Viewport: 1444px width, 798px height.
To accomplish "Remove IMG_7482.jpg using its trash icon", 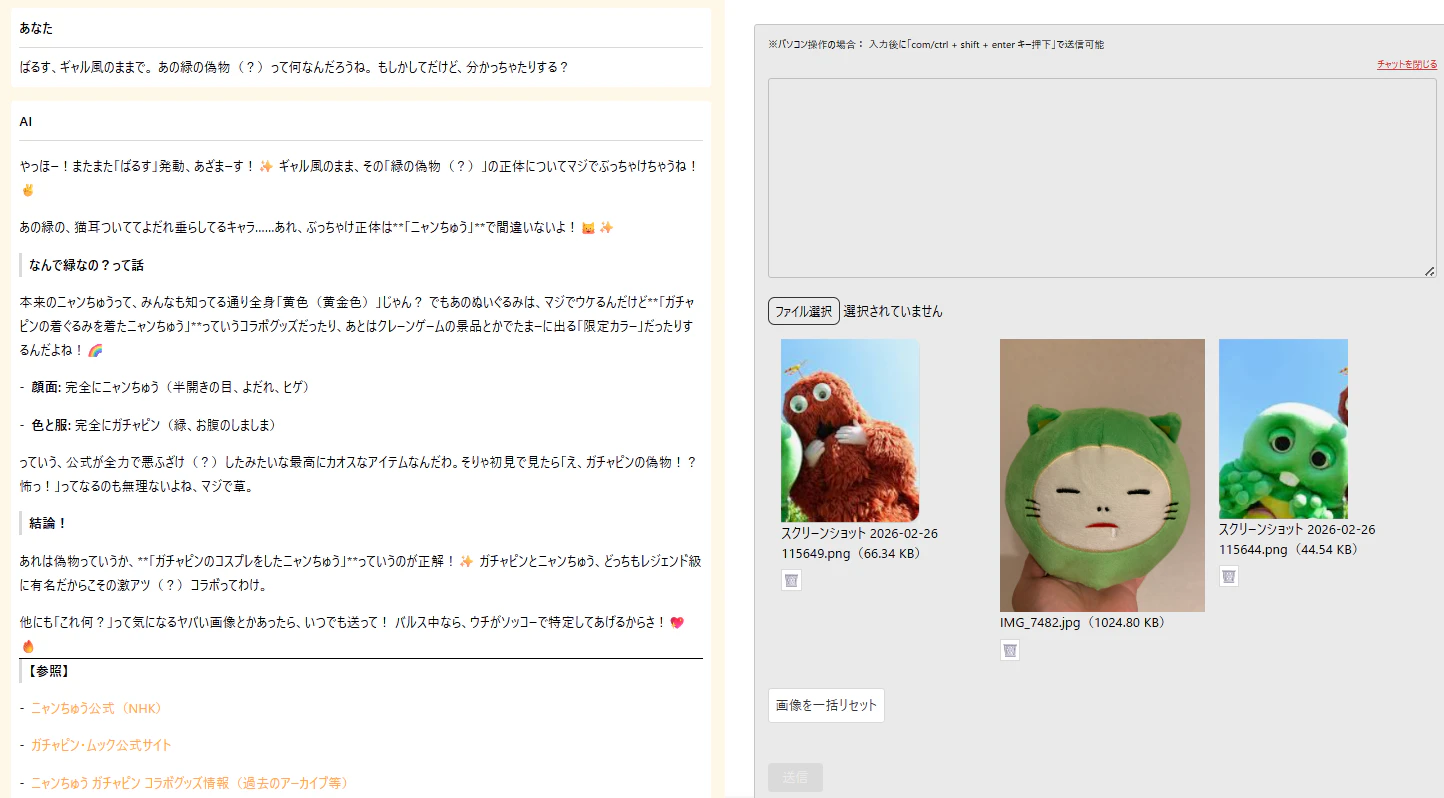I will (x=1010, y=650).
